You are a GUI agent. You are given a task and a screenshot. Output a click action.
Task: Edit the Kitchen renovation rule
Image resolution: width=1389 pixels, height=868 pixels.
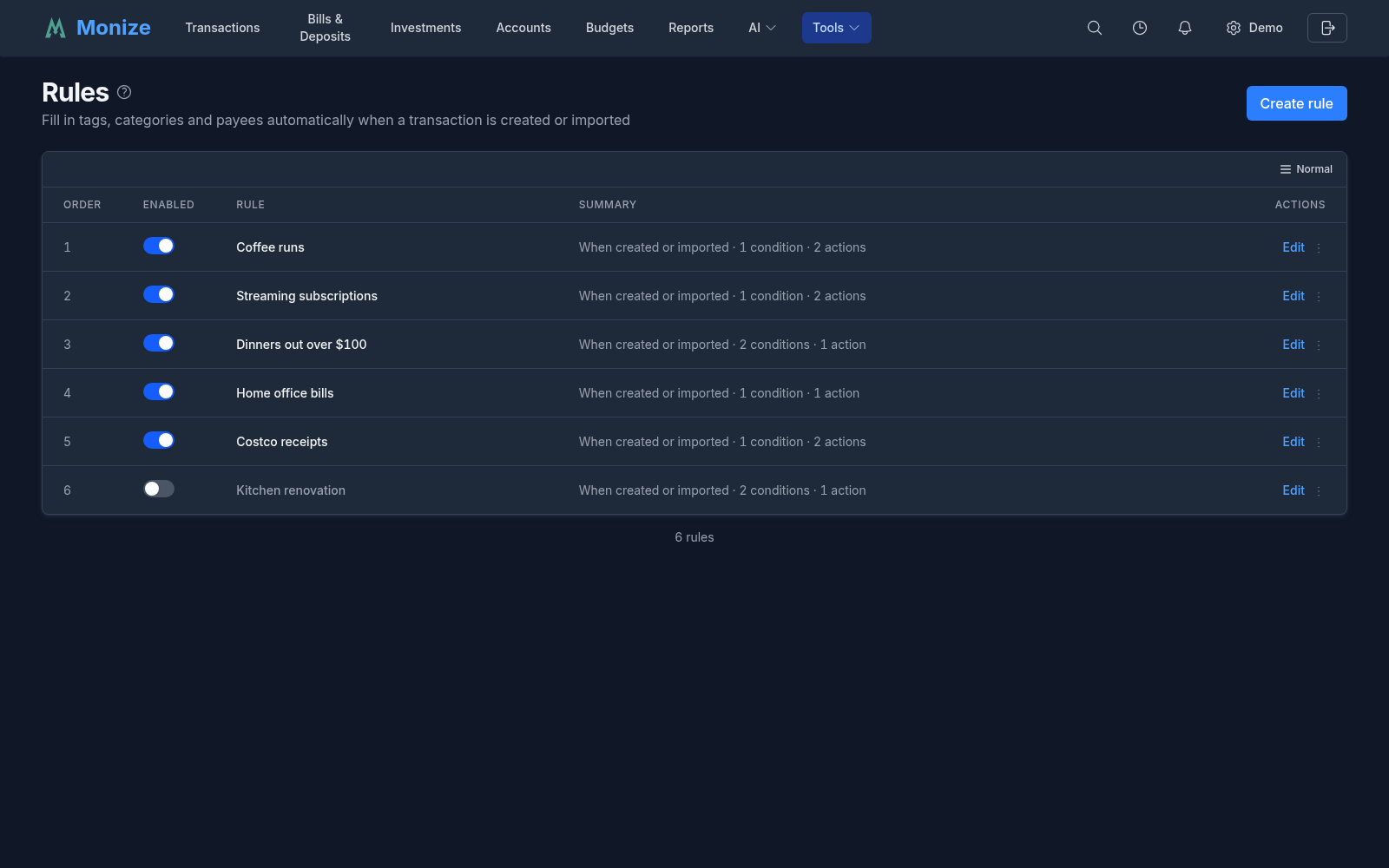click(1294, 490)
